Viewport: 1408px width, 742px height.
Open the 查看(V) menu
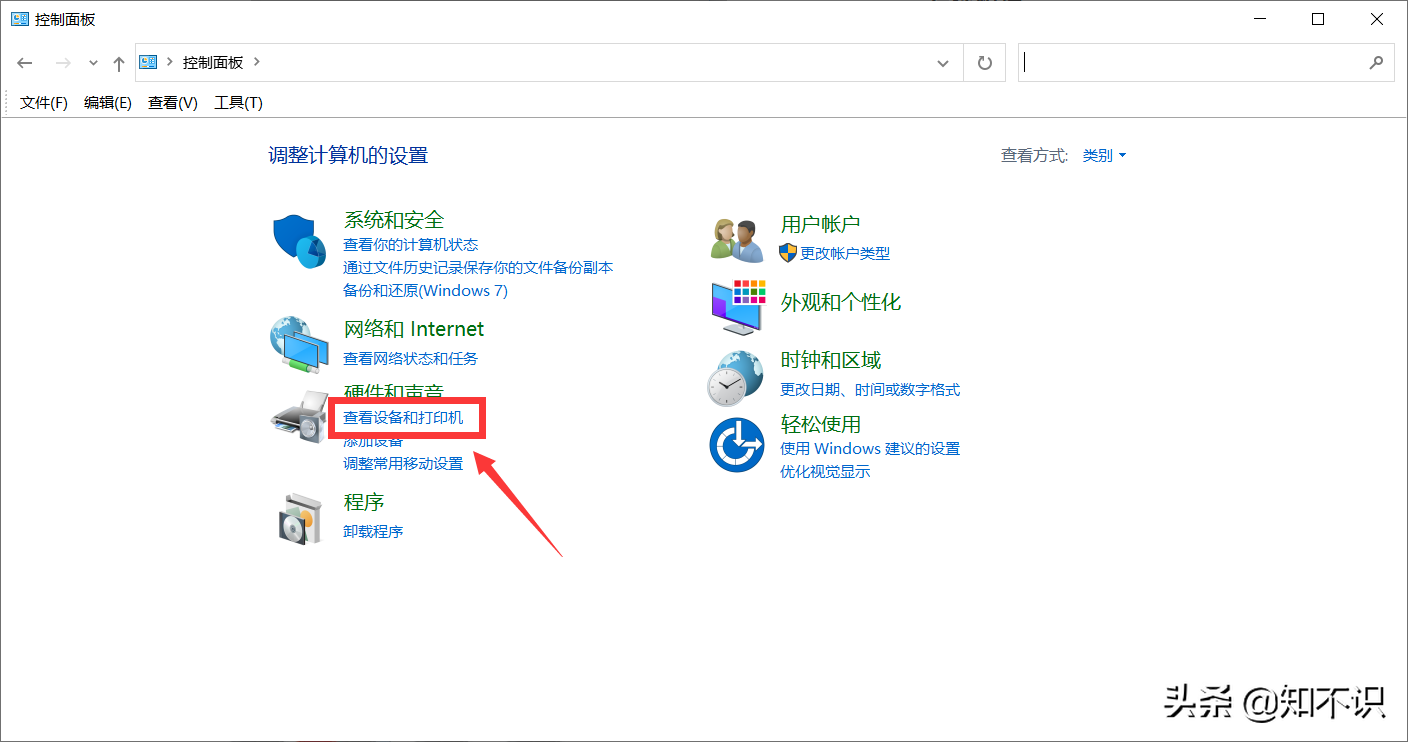[171, 102]
